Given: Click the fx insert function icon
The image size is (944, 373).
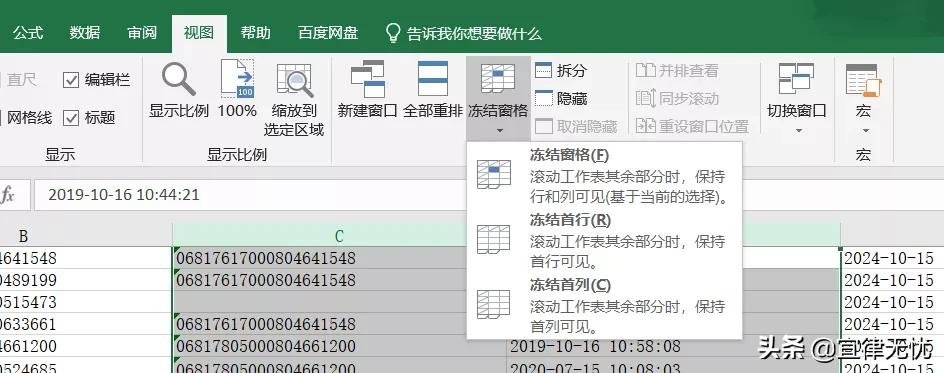Looking at the screenshot, I should coord(7,195).
